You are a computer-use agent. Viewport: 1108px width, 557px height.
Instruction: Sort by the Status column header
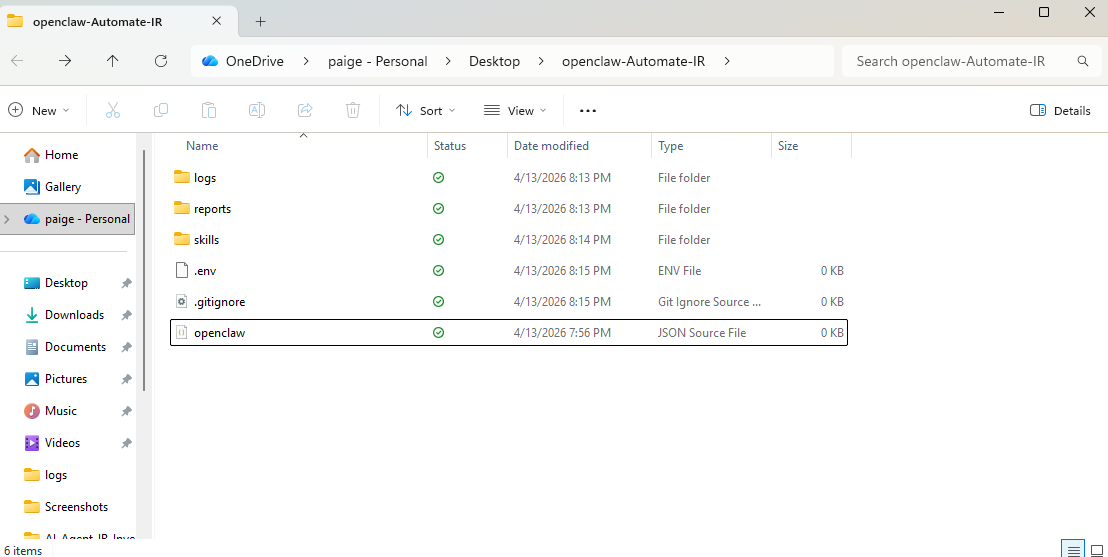[x=449, y=146]
